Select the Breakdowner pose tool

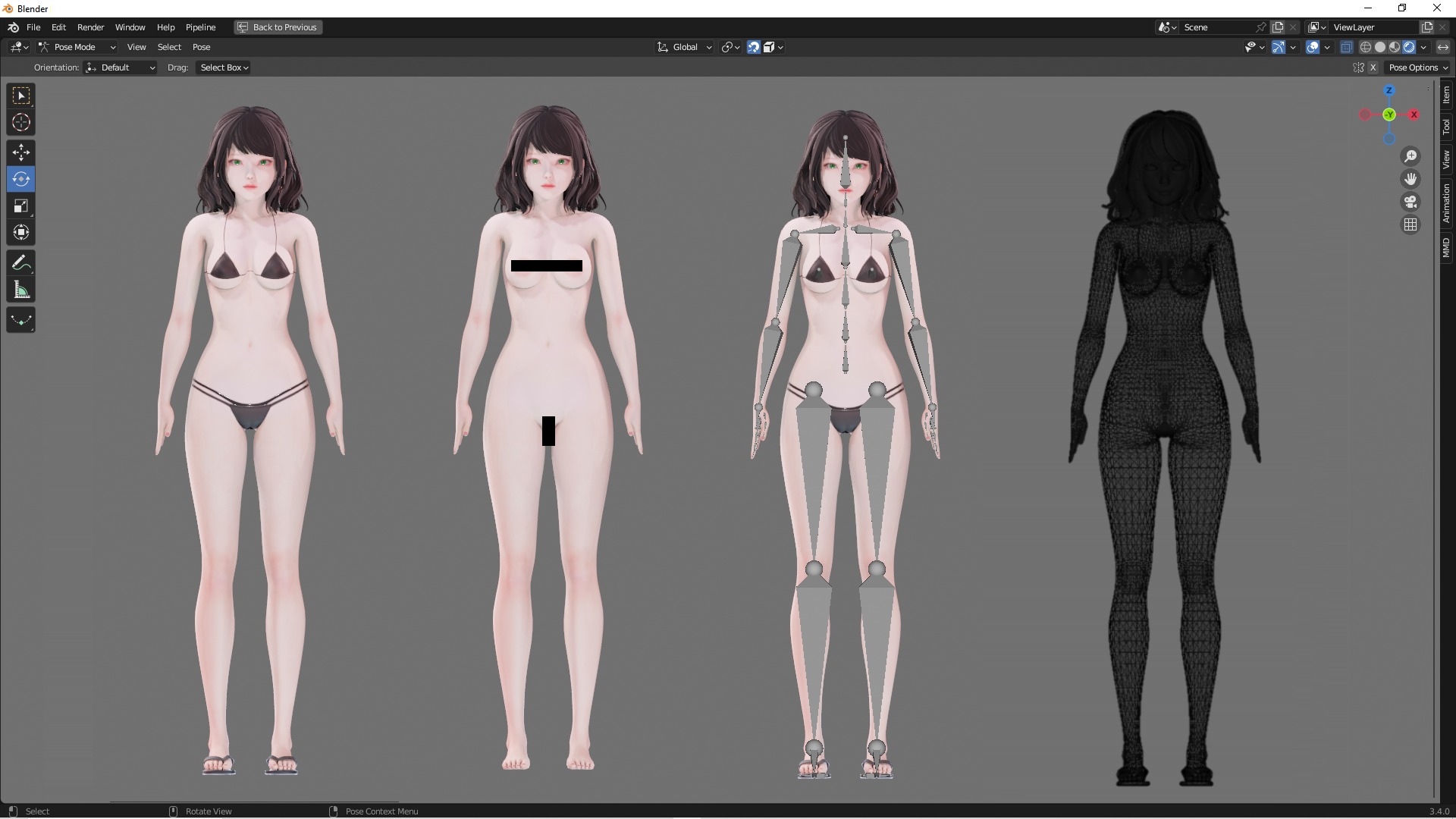coord(21,320)
